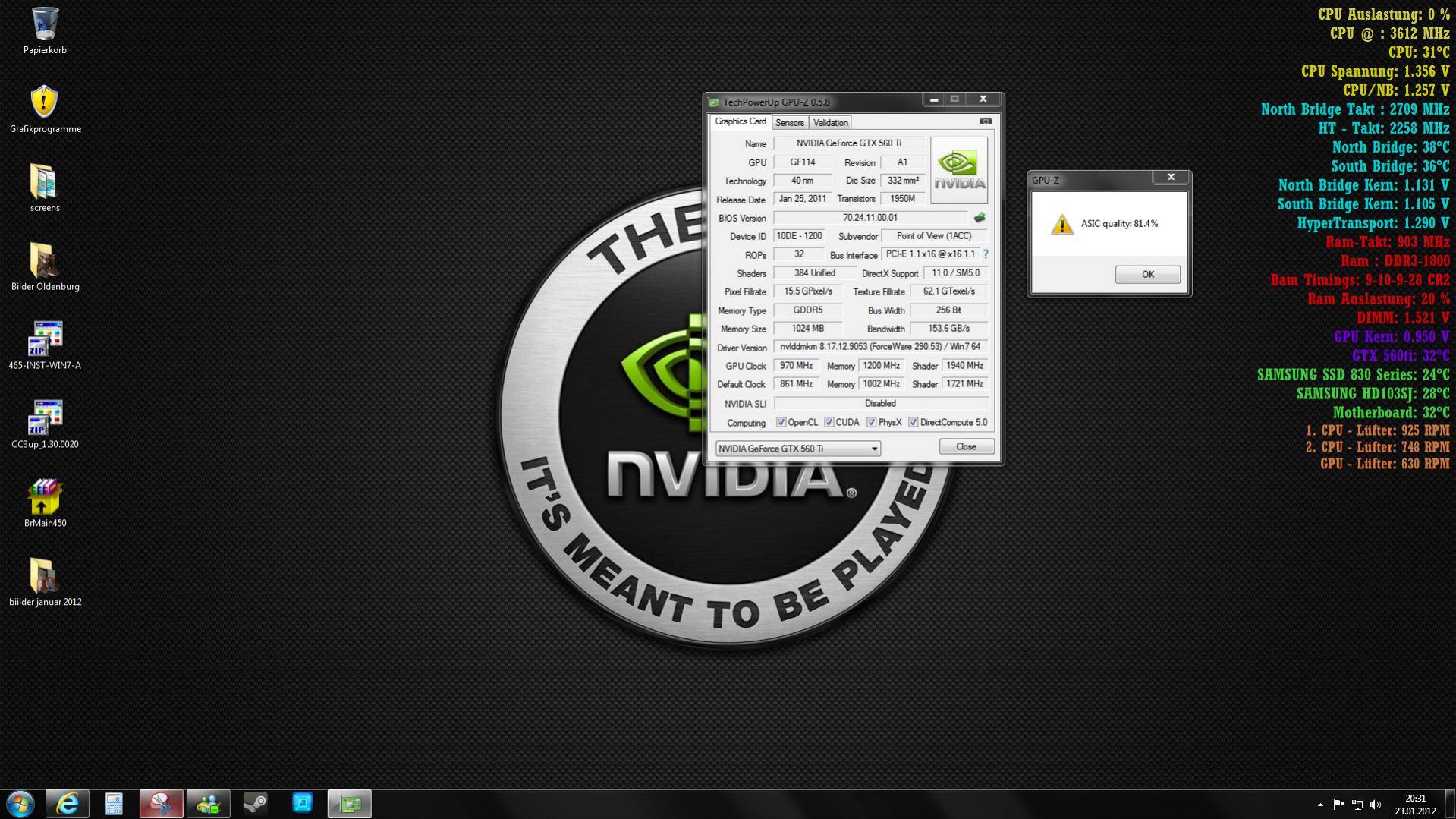This screenshot has width=1456, height=819.
Task: Click the Default Clock field 861 MHz
Action: point(796,384)
